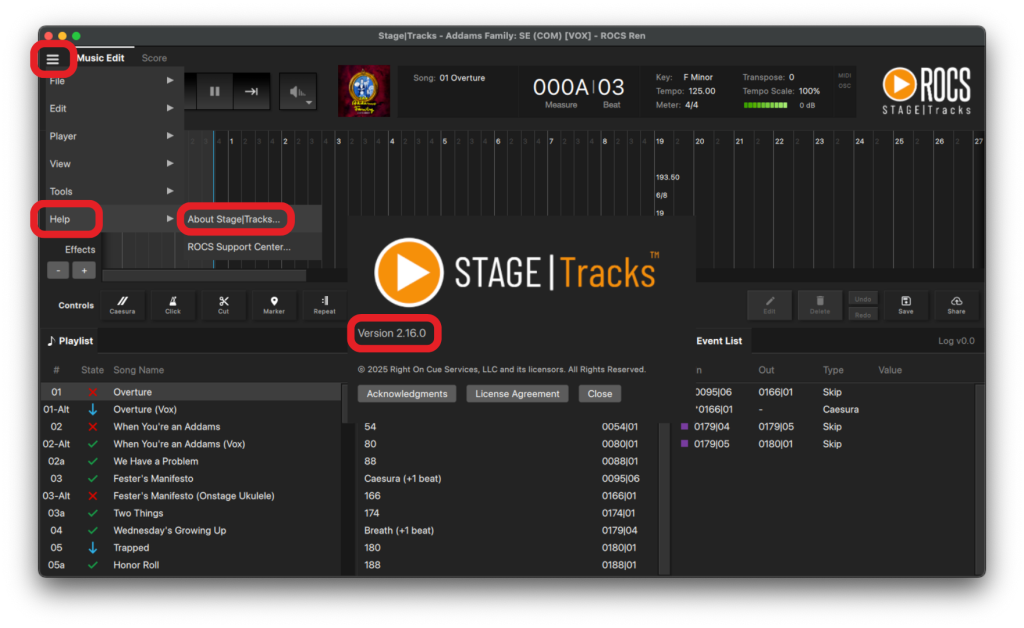This screenshot has height=628, width=1024.
Task: Select Wednesday's Growing Up in playlist
Action: pos(169,530)
